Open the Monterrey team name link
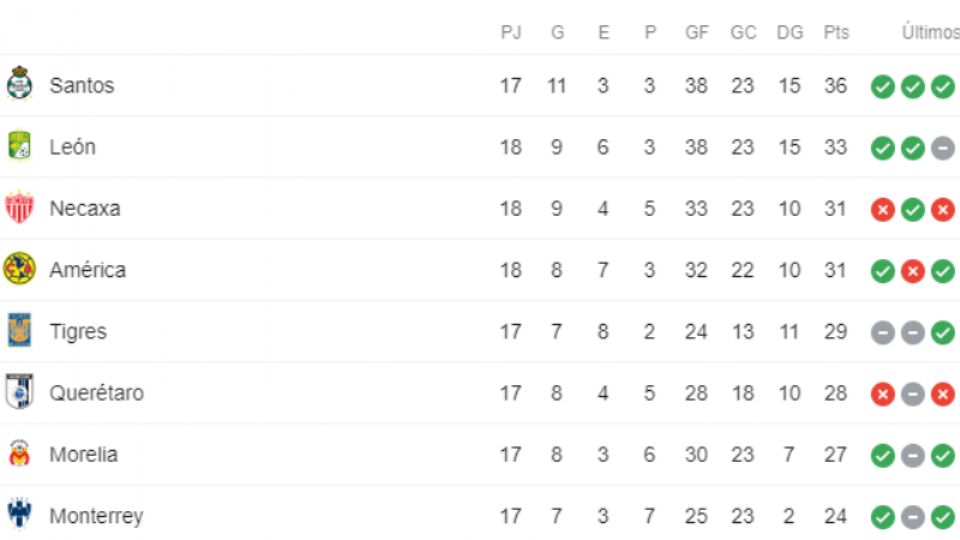The width and height of the screenshot is (960, 540). [96, 517]
